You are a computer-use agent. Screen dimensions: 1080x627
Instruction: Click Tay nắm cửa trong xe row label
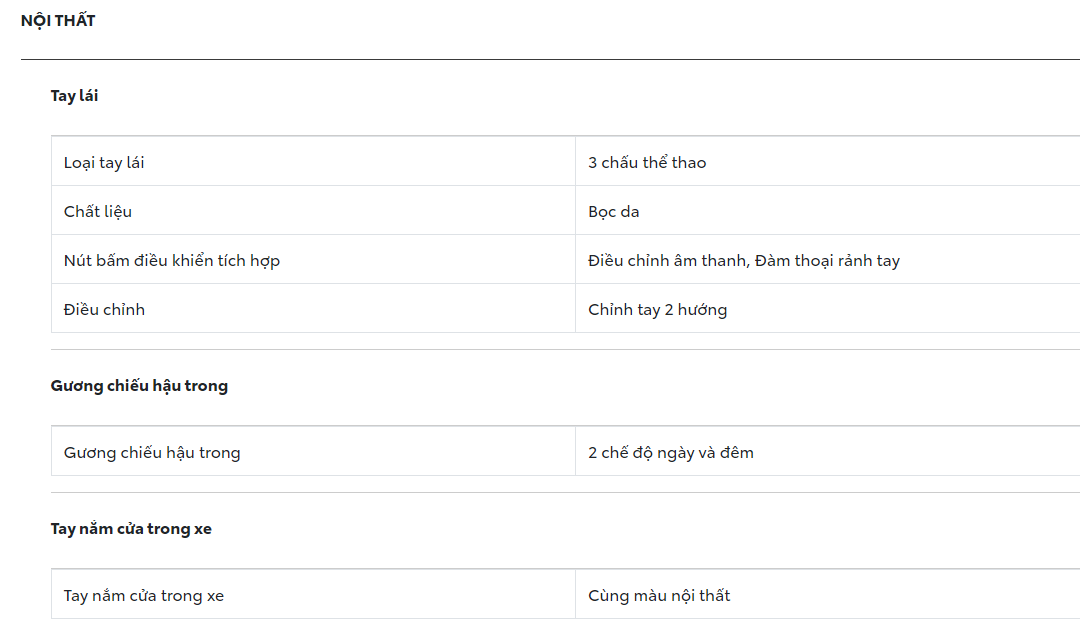pos(144,595)
